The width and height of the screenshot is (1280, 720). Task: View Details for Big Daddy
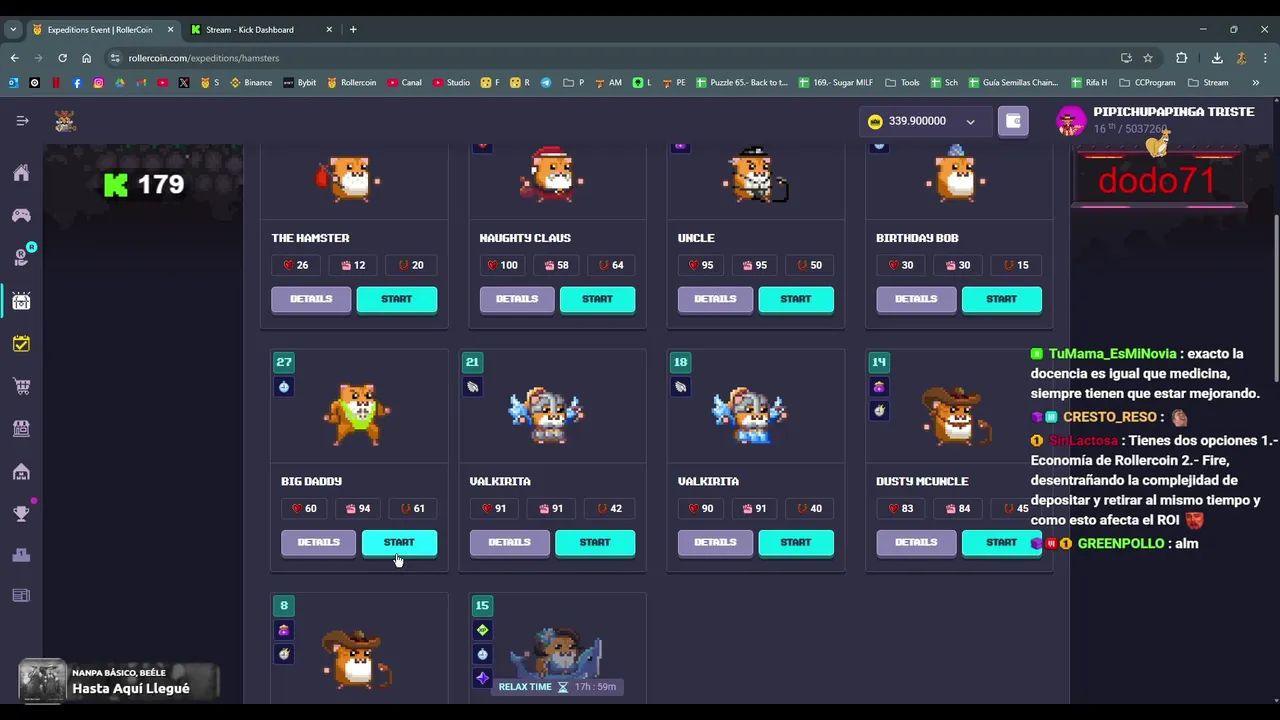coord(318,542)
